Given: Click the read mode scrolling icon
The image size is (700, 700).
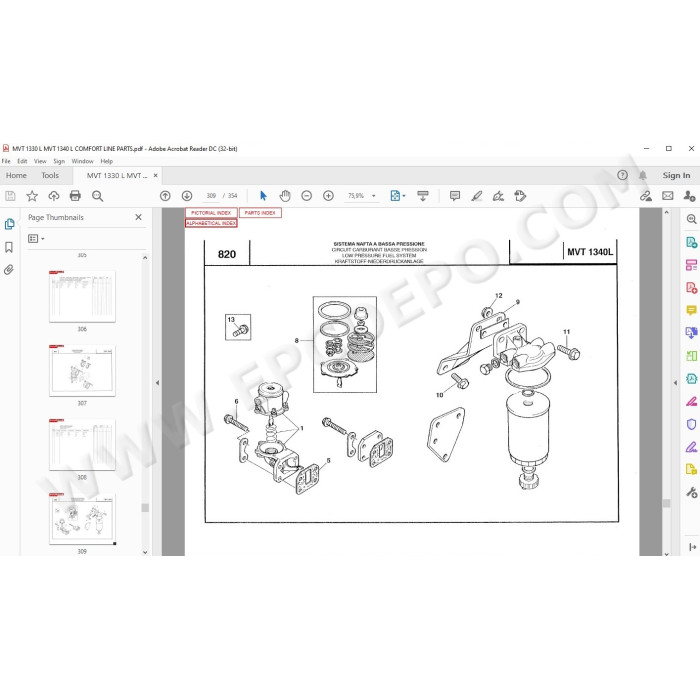Looking at the screenshot, I should (x=422, y=196).
